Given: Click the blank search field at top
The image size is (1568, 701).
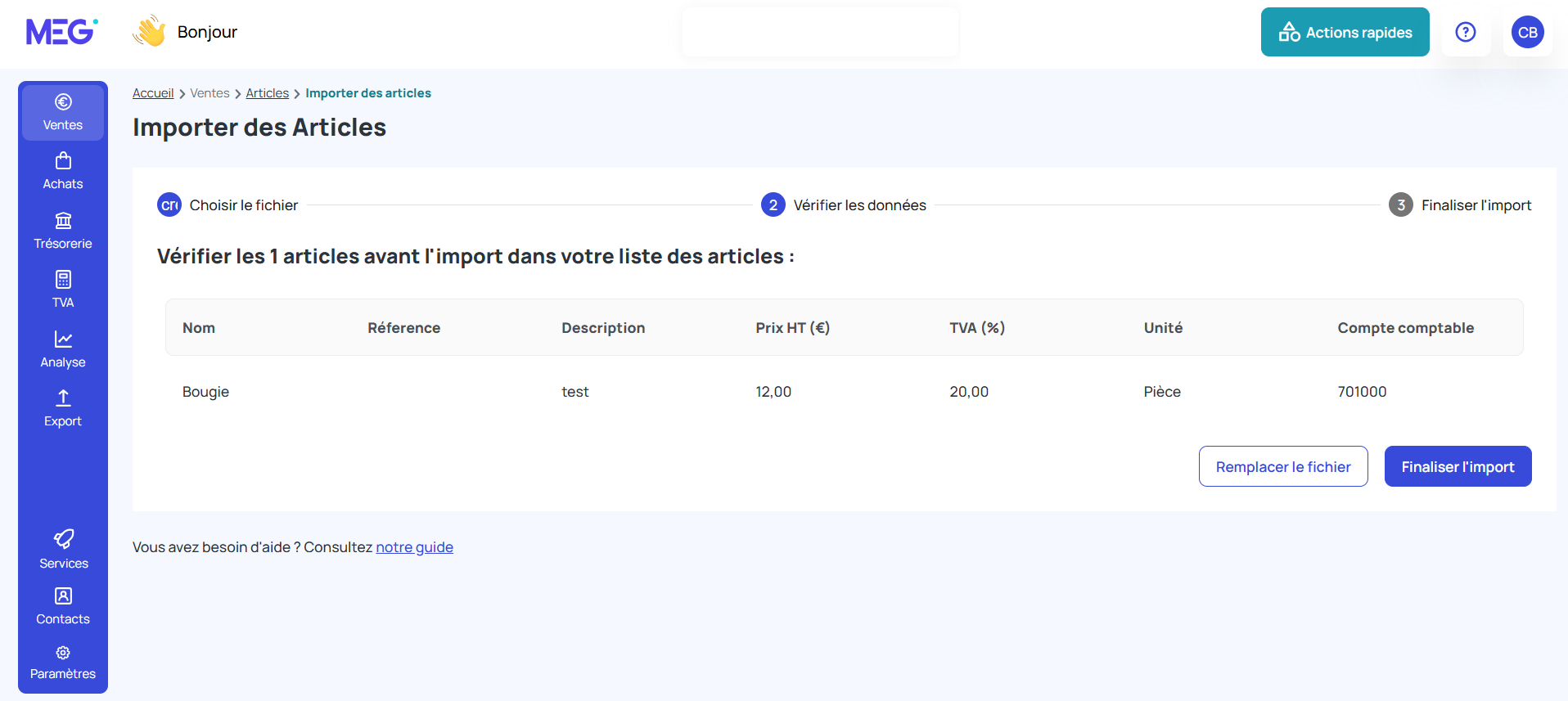Looking at the screenshot, I should [x=820, y=32].
